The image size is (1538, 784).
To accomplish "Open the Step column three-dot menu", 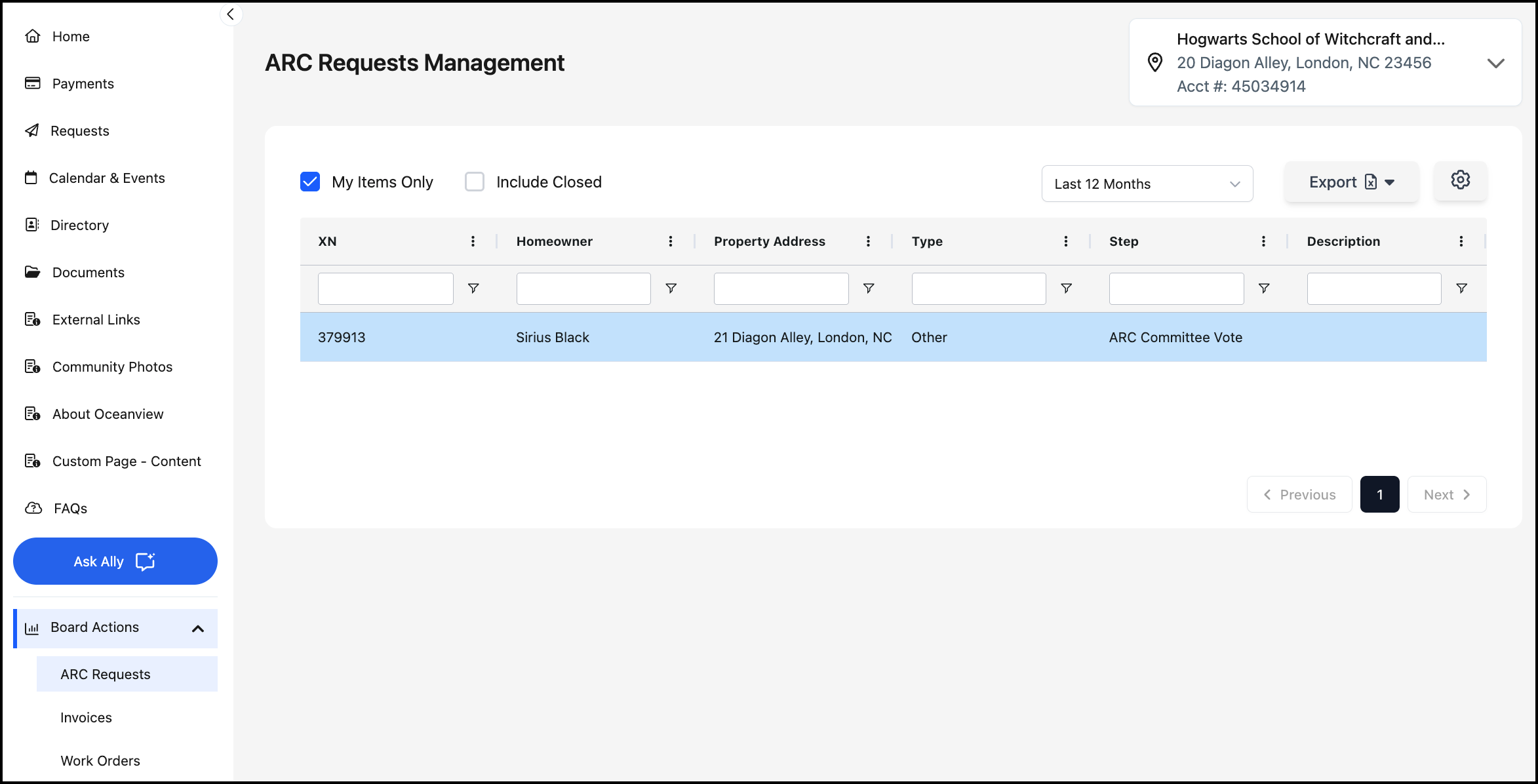I will [1263, 241].
